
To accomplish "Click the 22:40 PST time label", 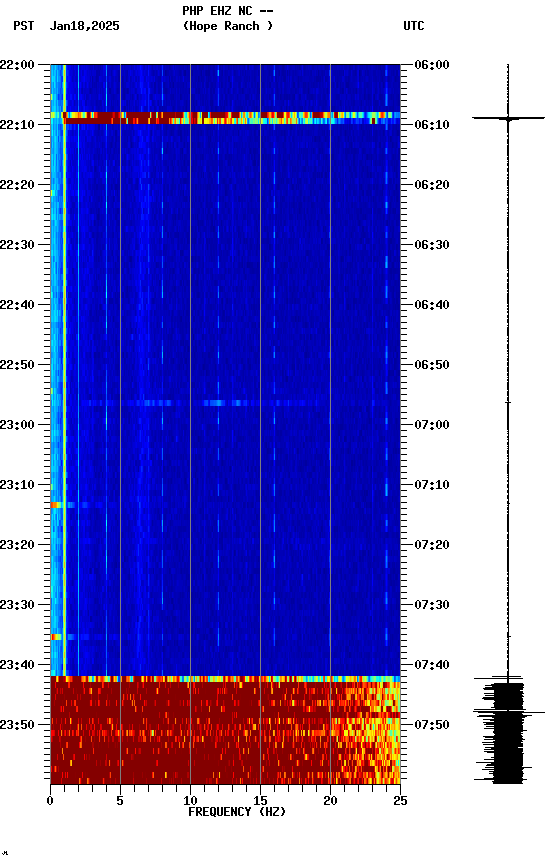I will click(x=17, y=305).
